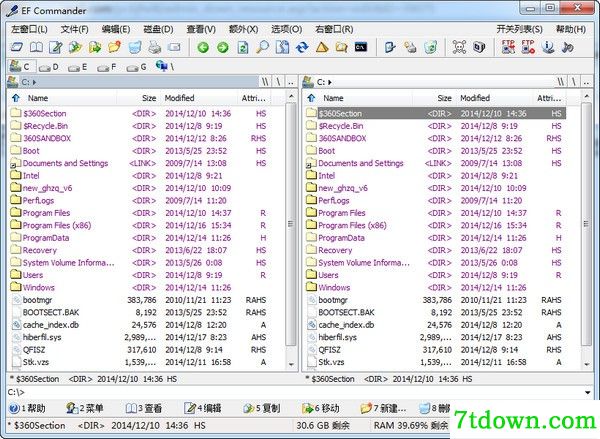Click the first toolbar icon, the parallelogram
This screenshot has height=439, width=600.
coord(16,47)
